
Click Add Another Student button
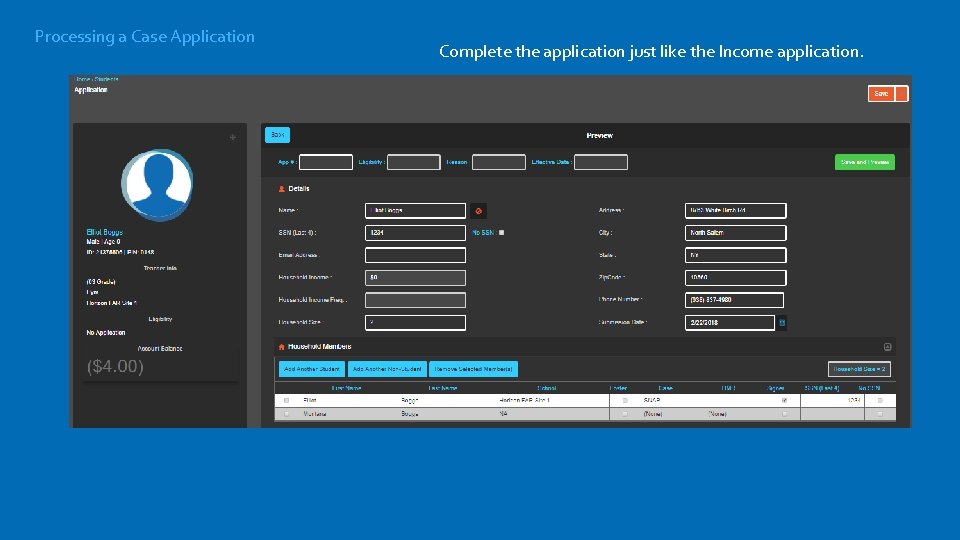click(x=312, y=369)
